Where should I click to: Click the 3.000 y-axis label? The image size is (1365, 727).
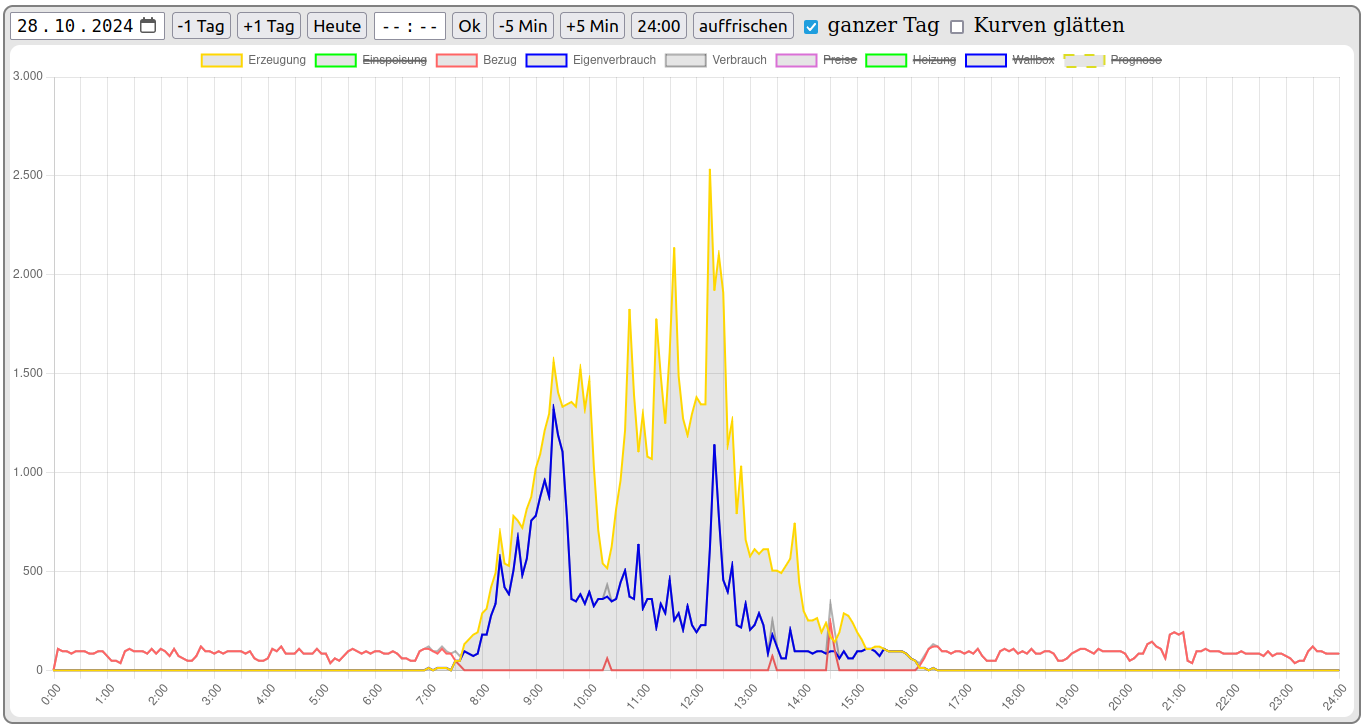tap(26, 76)
